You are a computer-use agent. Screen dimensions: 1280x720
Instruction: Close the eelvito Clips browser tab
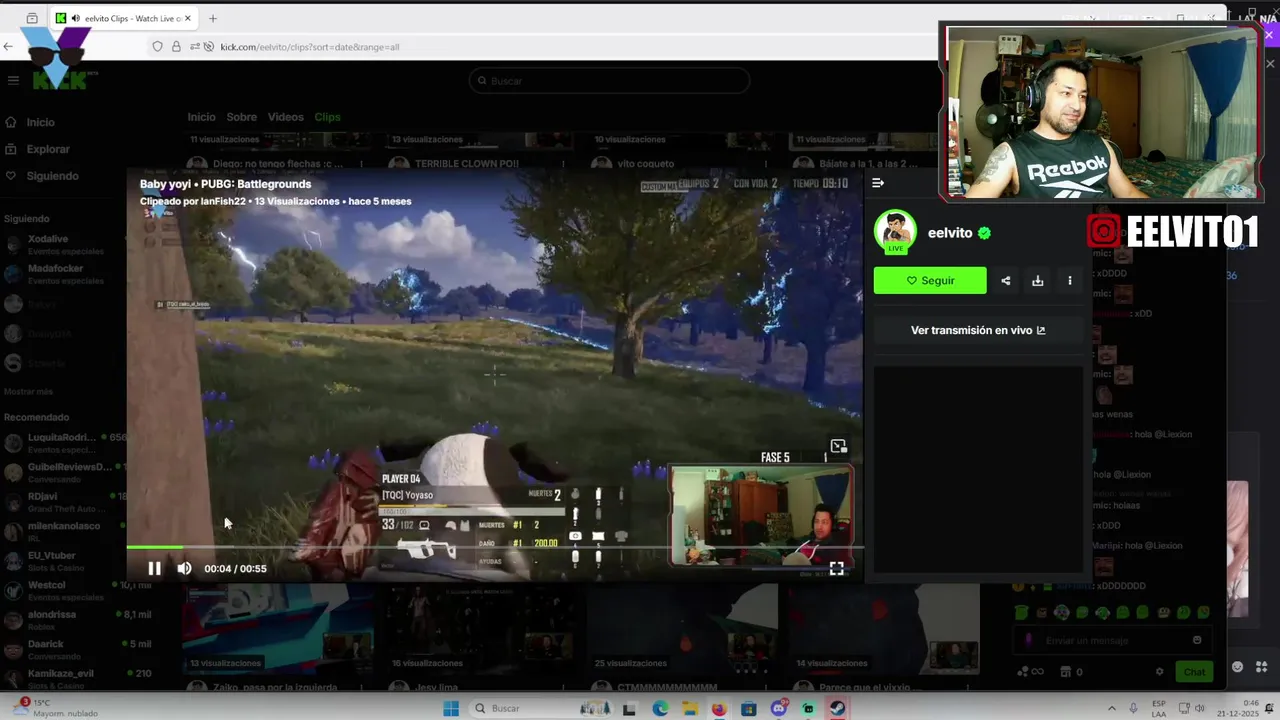coord(187,18)
